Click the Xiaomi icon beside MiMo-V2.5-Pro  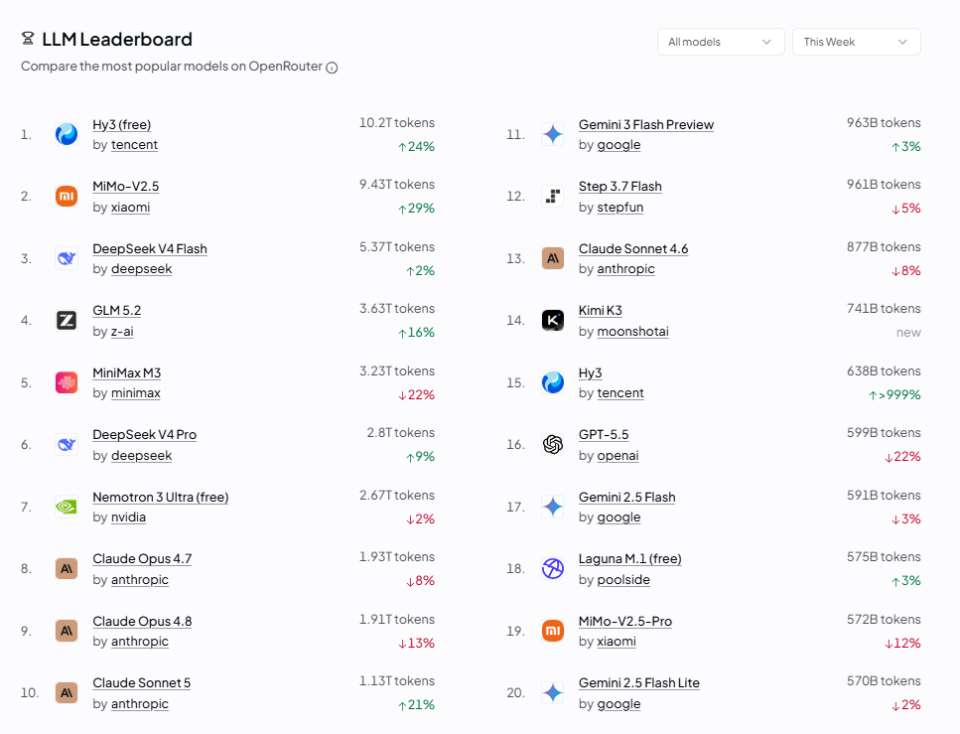[x=553, y=631]
